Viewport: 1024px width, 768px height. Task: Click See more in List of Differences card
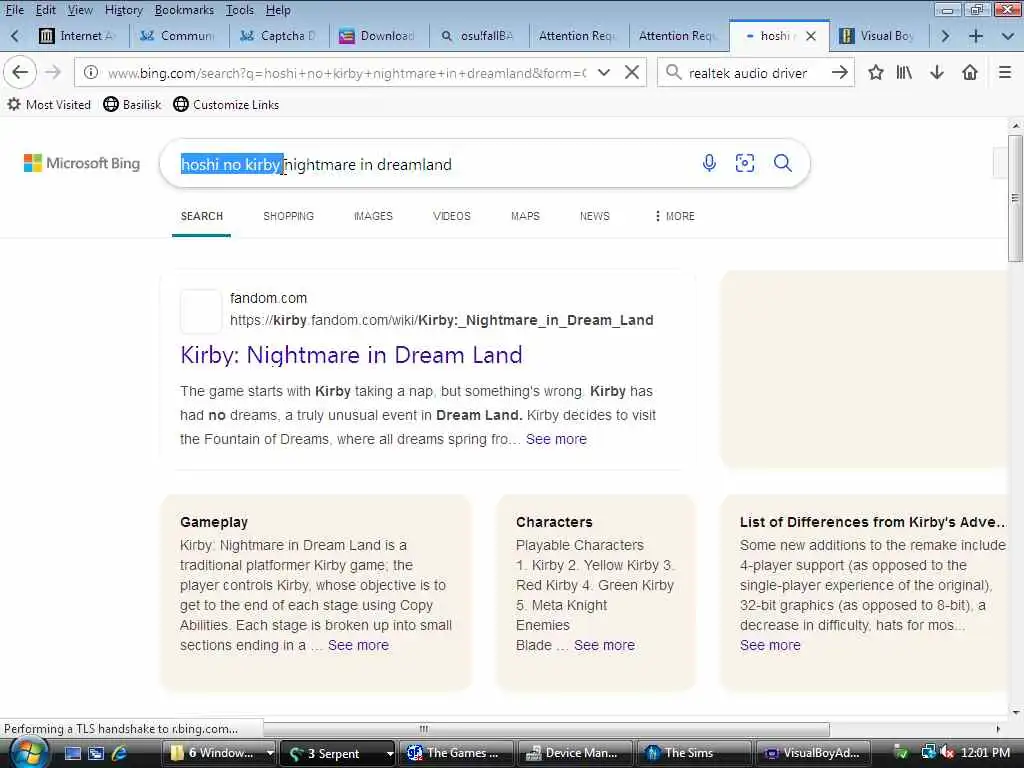tap(771, 645)
